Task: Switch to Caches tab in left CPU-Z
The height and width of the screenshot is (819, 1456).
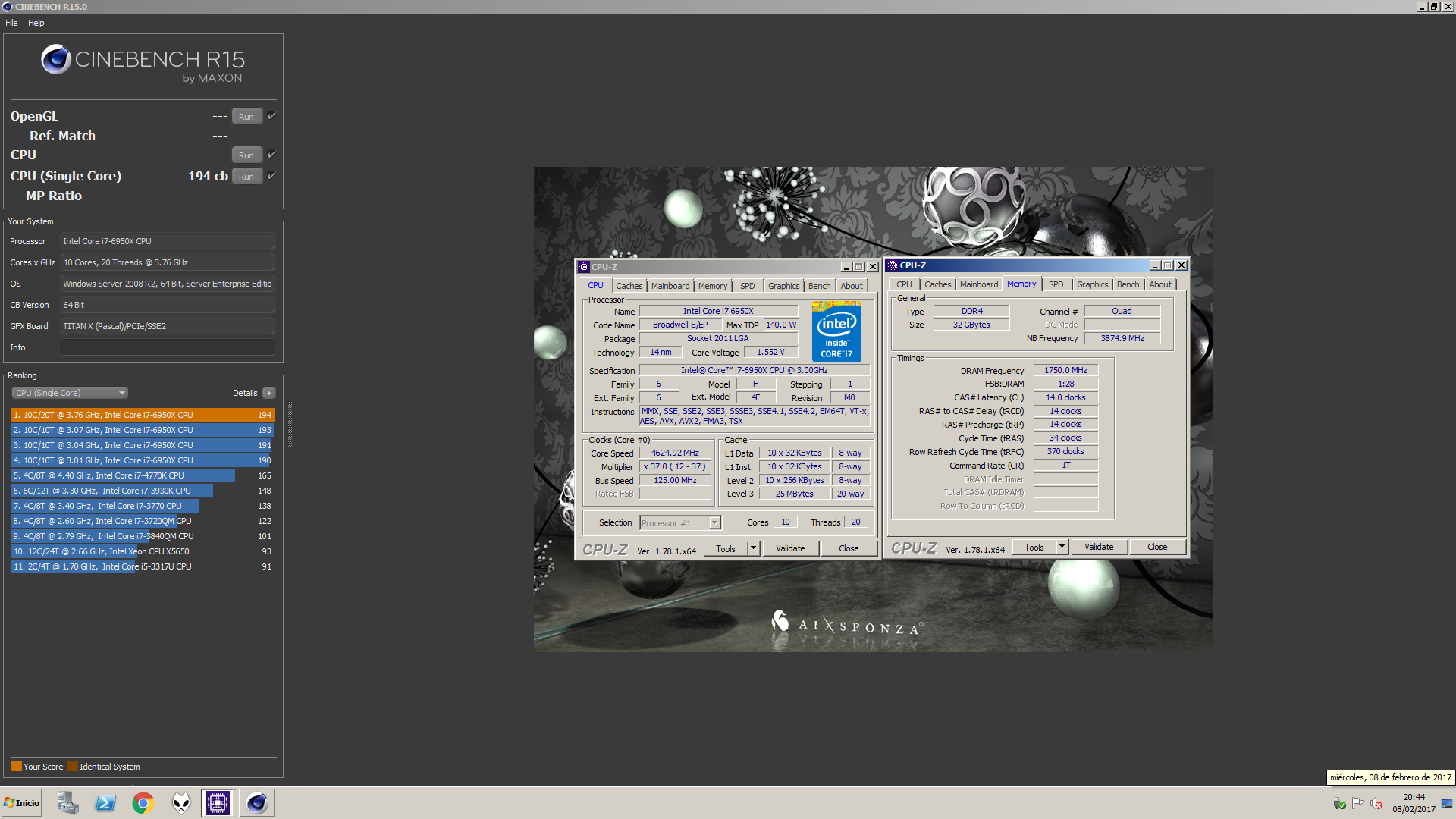Action: (629, 286)
